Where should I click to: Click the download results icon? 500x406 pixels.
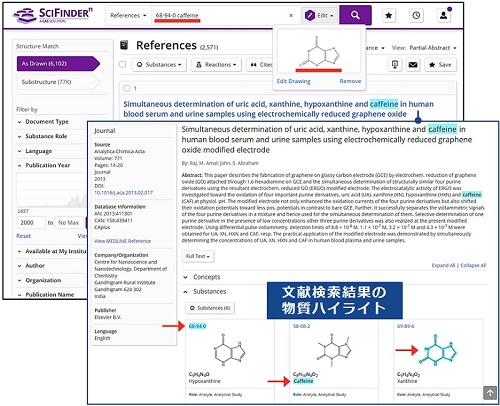coord(395,64)
